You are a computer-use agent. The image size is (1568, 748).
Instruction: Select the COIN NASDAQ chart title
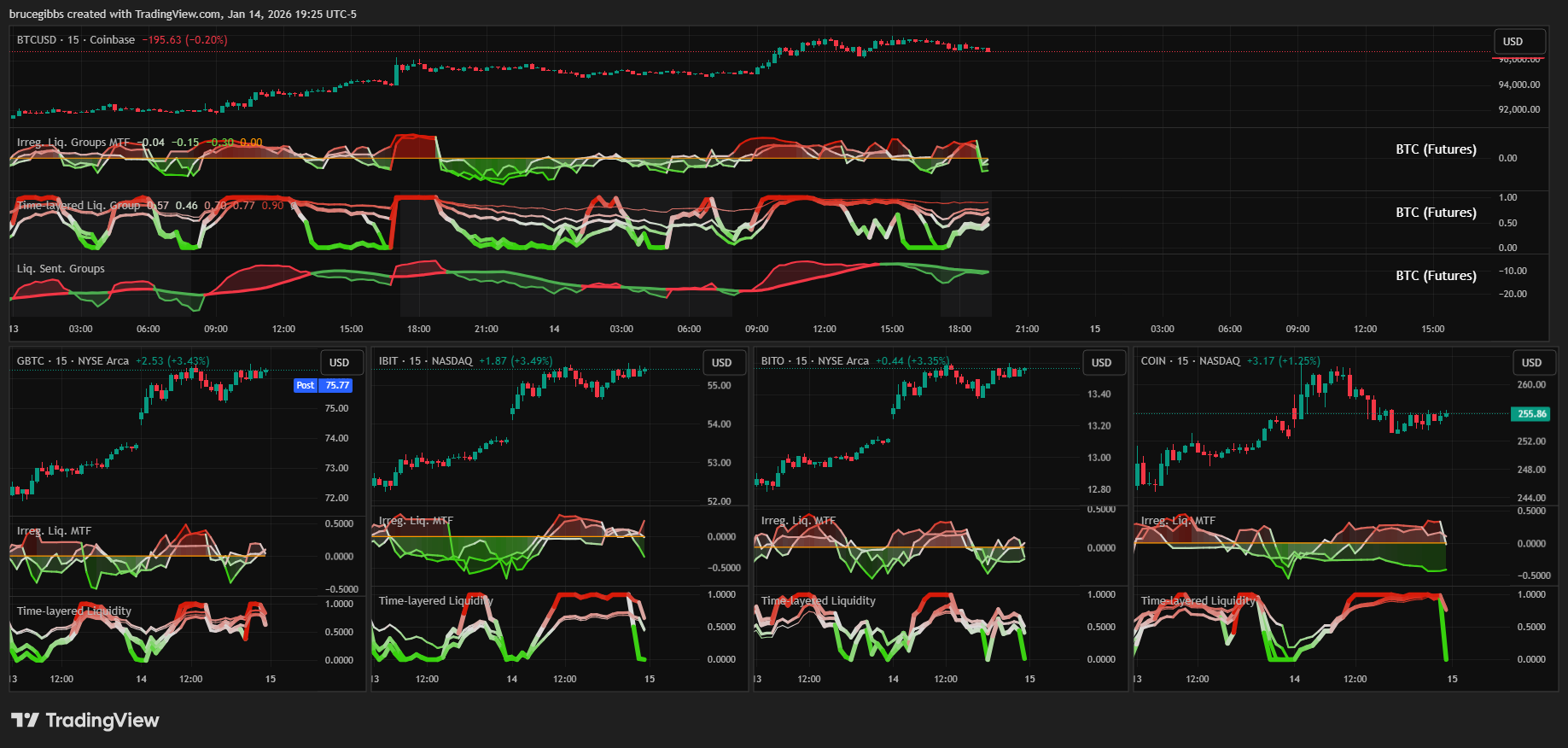pyautogui.click(x=1190, y=361)
